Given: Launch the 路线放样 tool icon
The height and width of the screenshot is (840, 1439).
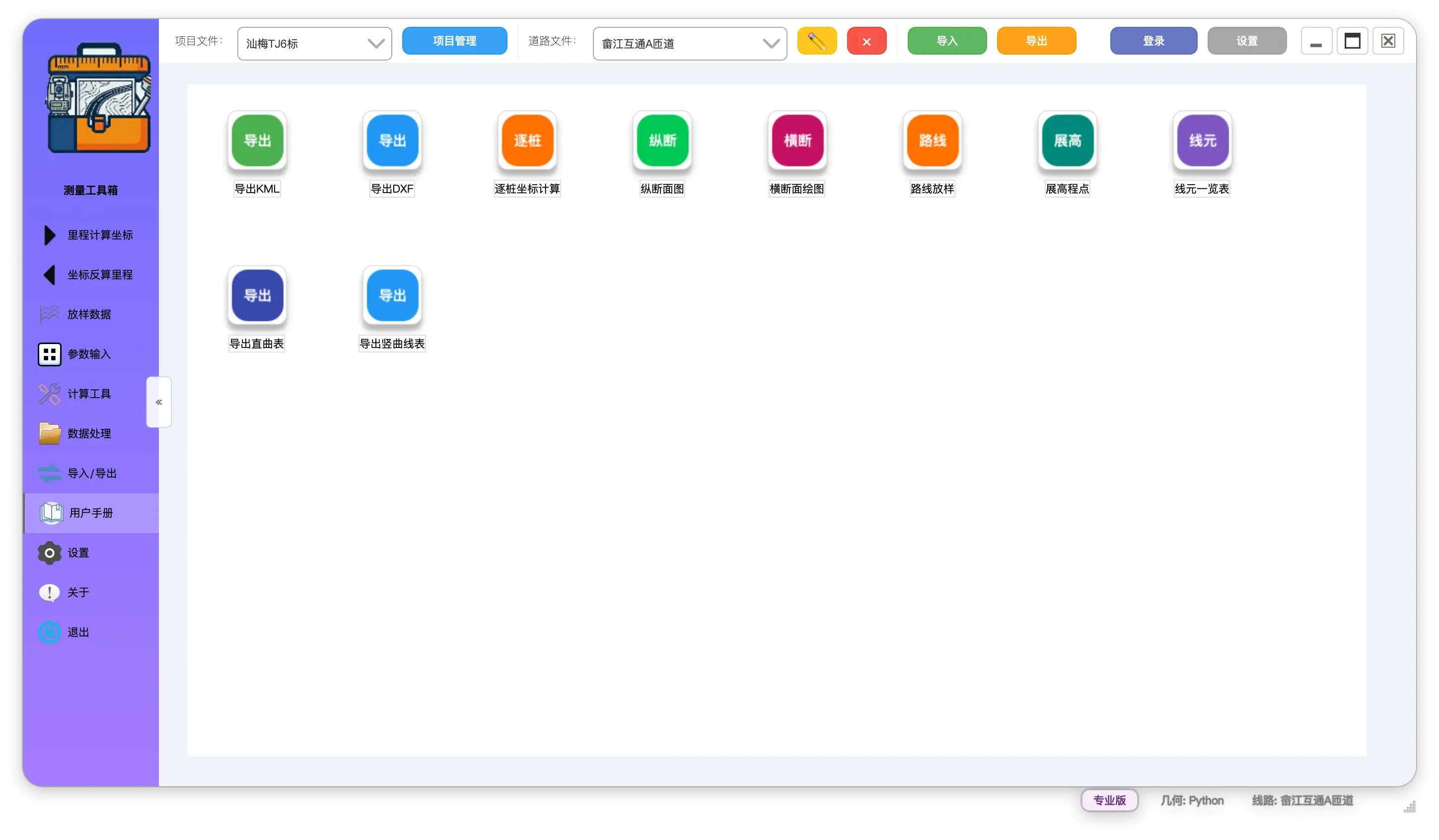Looking at the screenshot, I should 933,140.
